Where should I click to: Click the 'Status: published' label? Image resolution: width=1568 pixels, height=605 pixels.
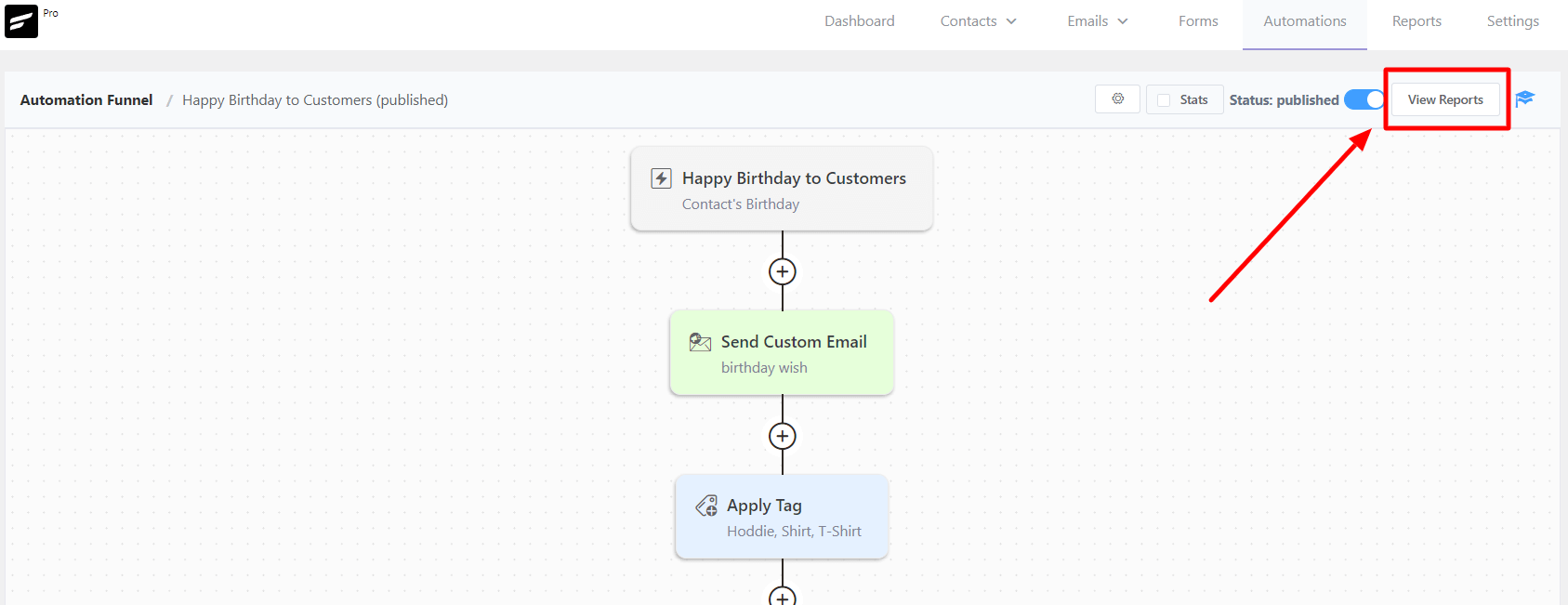[x=1284, y=99]
